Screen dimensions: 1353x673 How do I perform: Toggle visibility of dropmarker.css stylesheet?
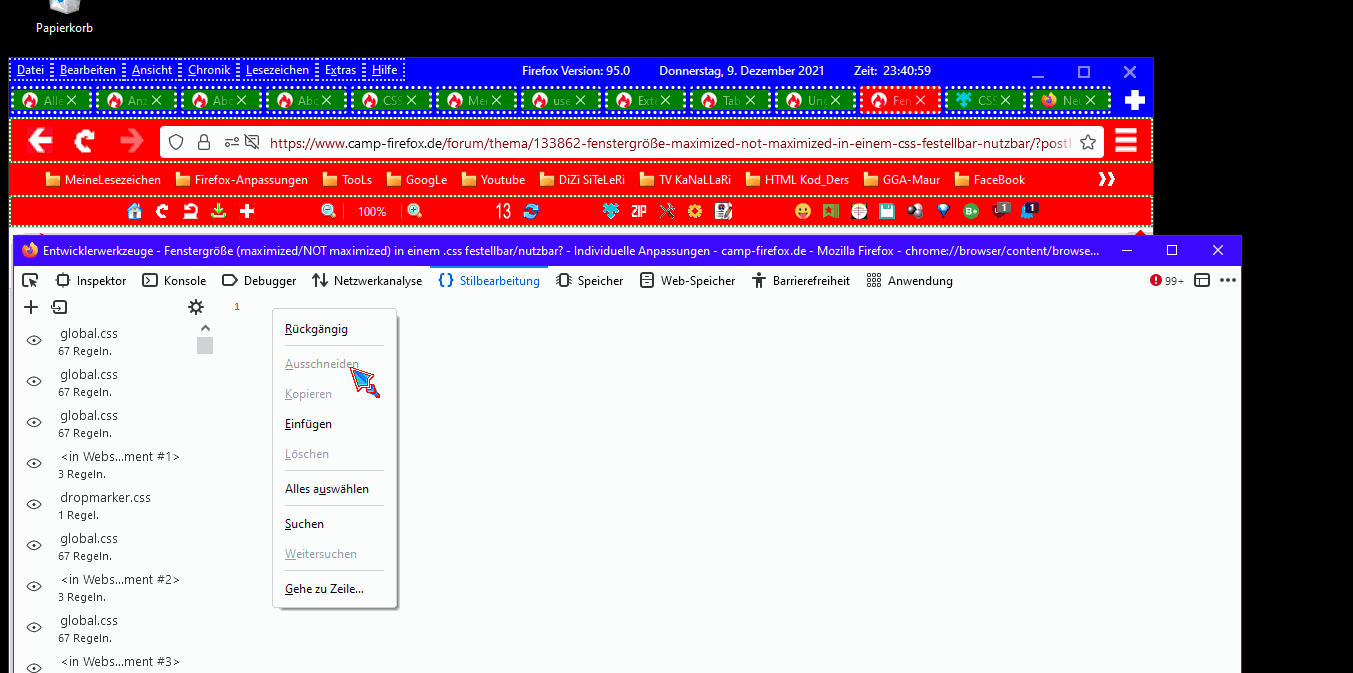coord(33,504)
